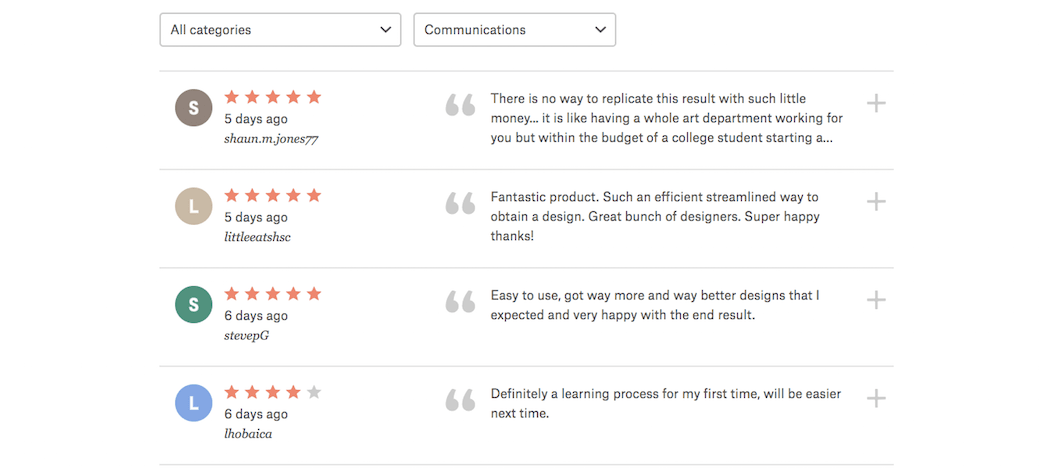Click littleeatshsc's beige L avatar
Image resolution: width=1050 pixels, height=474 pixels.
point(194,206)
